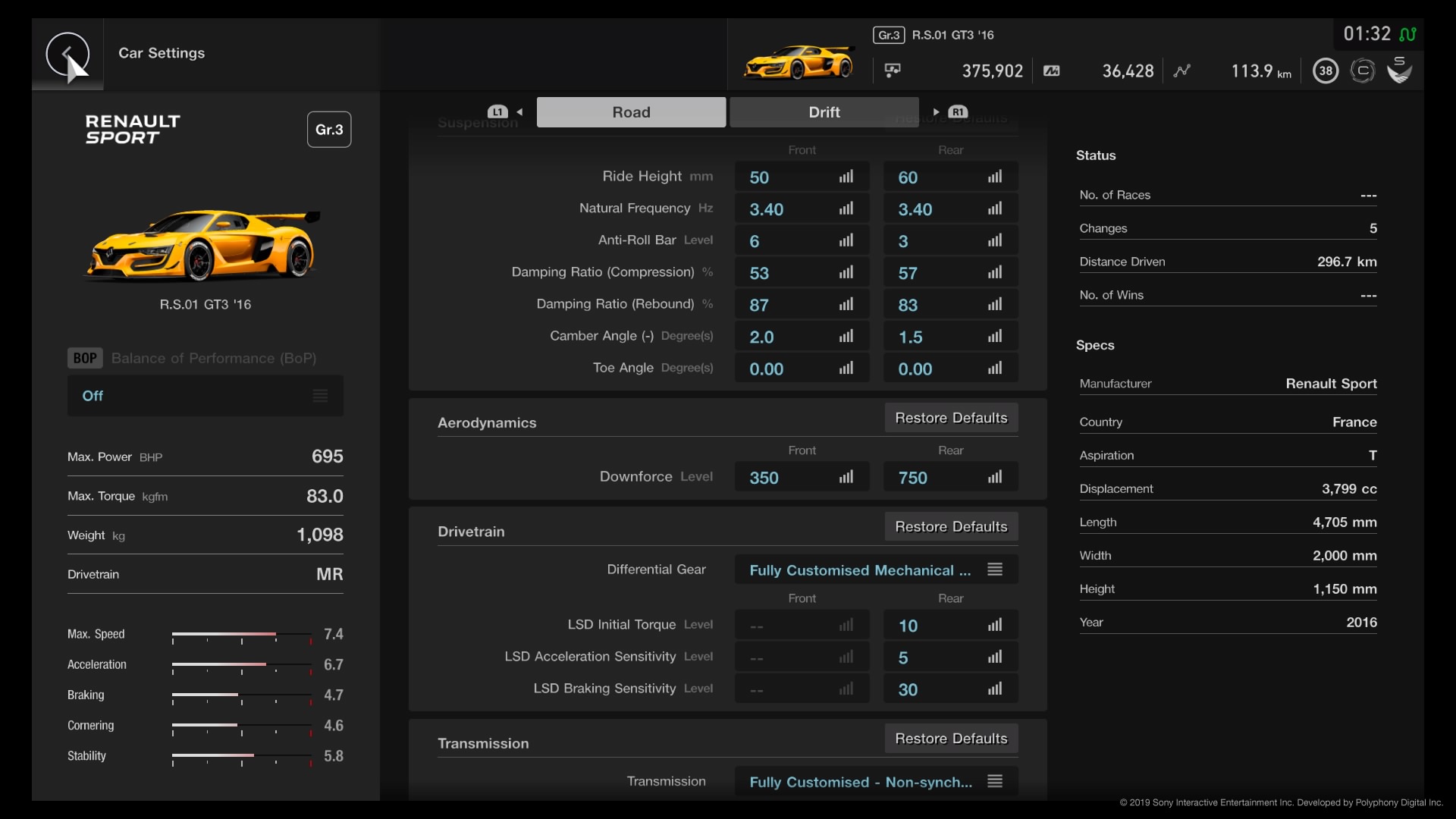
Task: Click Manufacturer Renault Sport spec row
Action: (1228, 384)
